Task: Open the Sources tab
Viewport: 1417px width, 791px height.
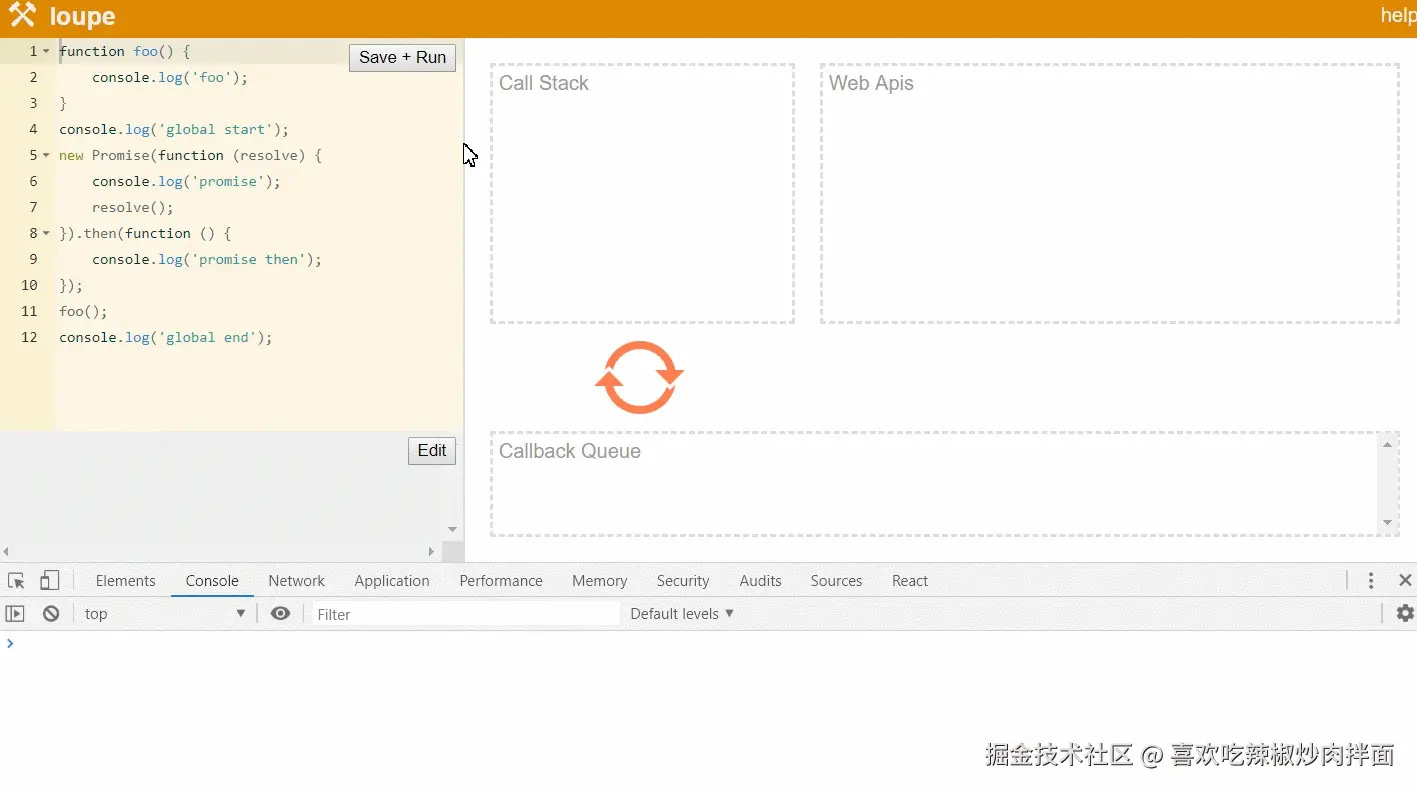Action: pos(836,581)
